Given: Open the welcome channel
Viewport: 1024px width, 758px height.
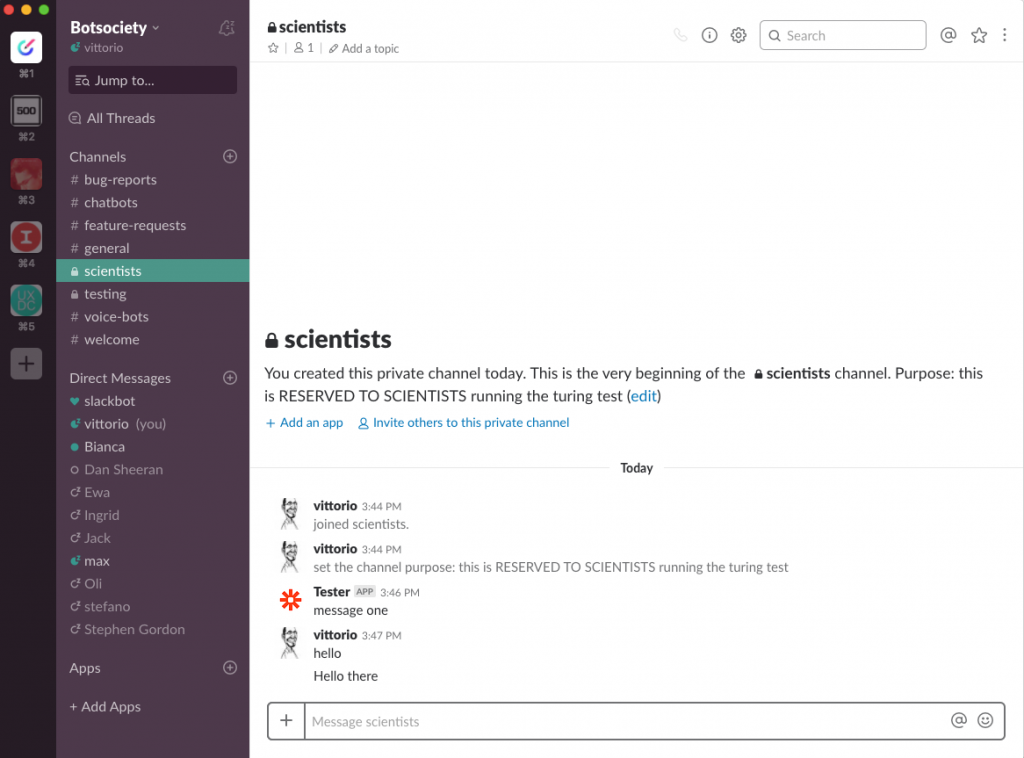Looking at the screenshot, I should pos(153,340).
